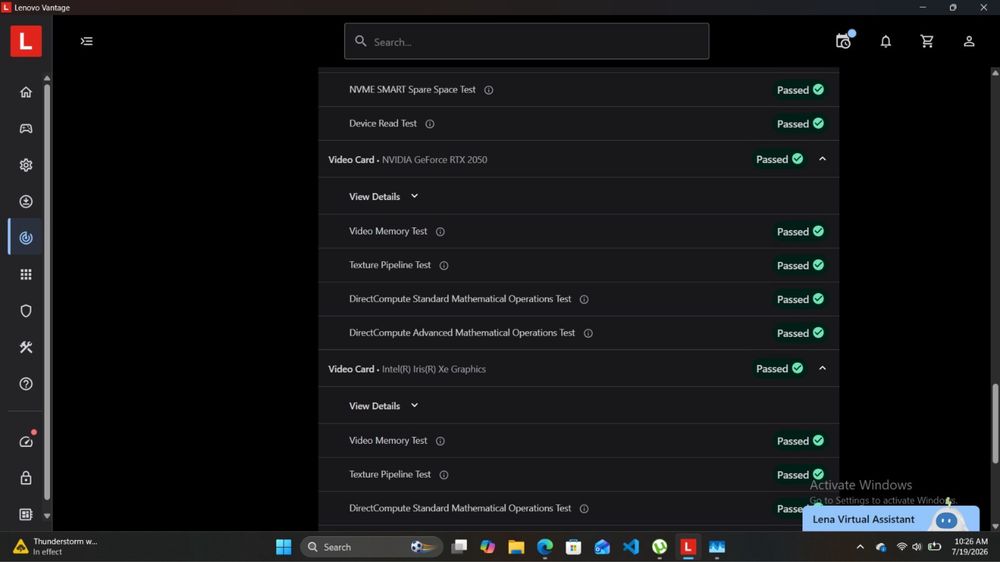The width and height of the screenshot is (1000, 562).
Task: Open the Help question mark icon
Action: 26,384
